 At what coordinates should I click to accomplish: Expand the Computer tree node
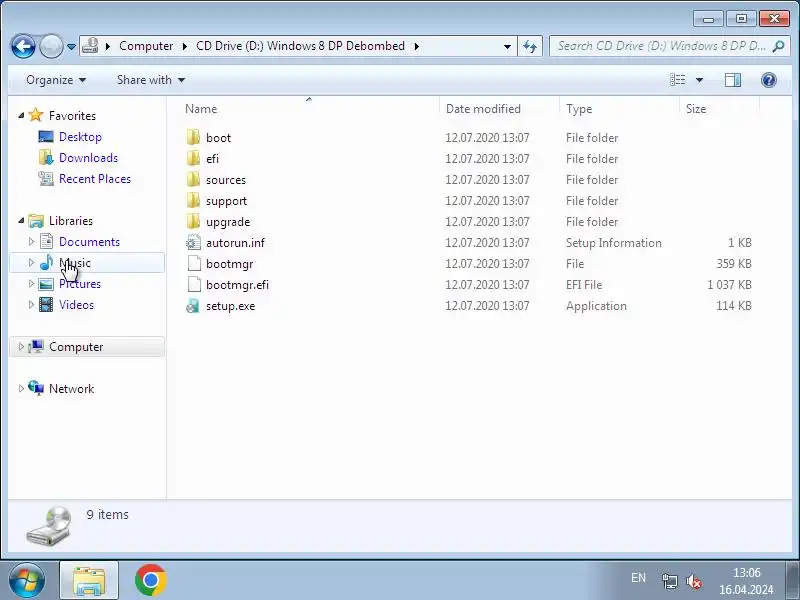[21, 346]
